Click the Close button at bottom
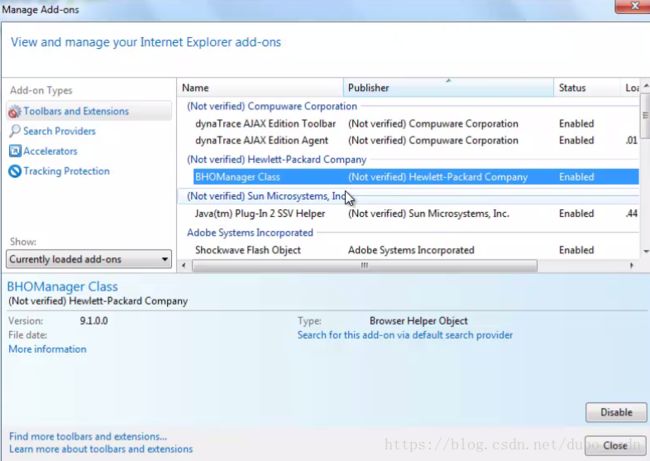The image size is (650, 461). [615, 446]
